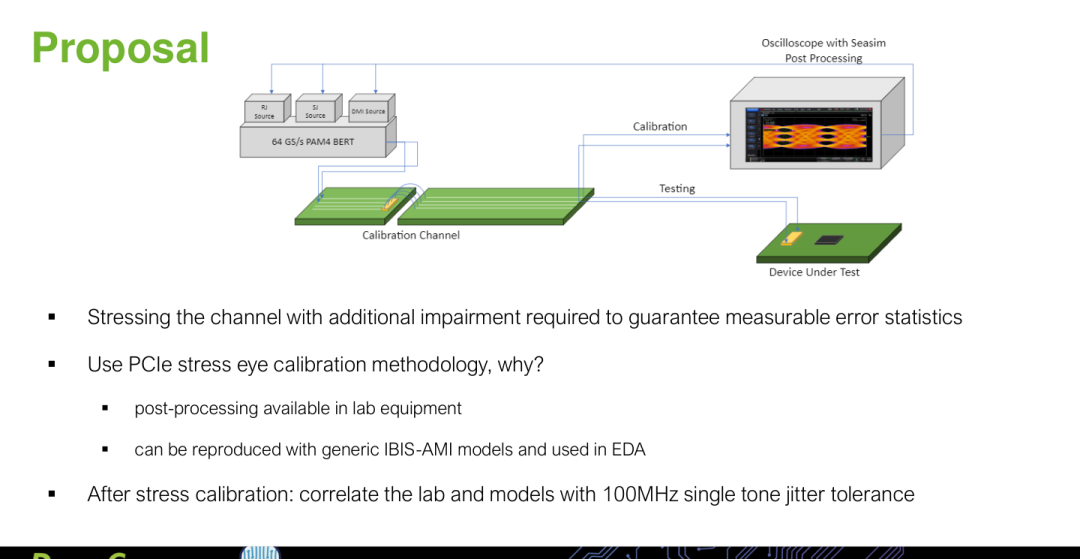
Task: Click the 'Testing' arrow label
Action: pos(677,188)
